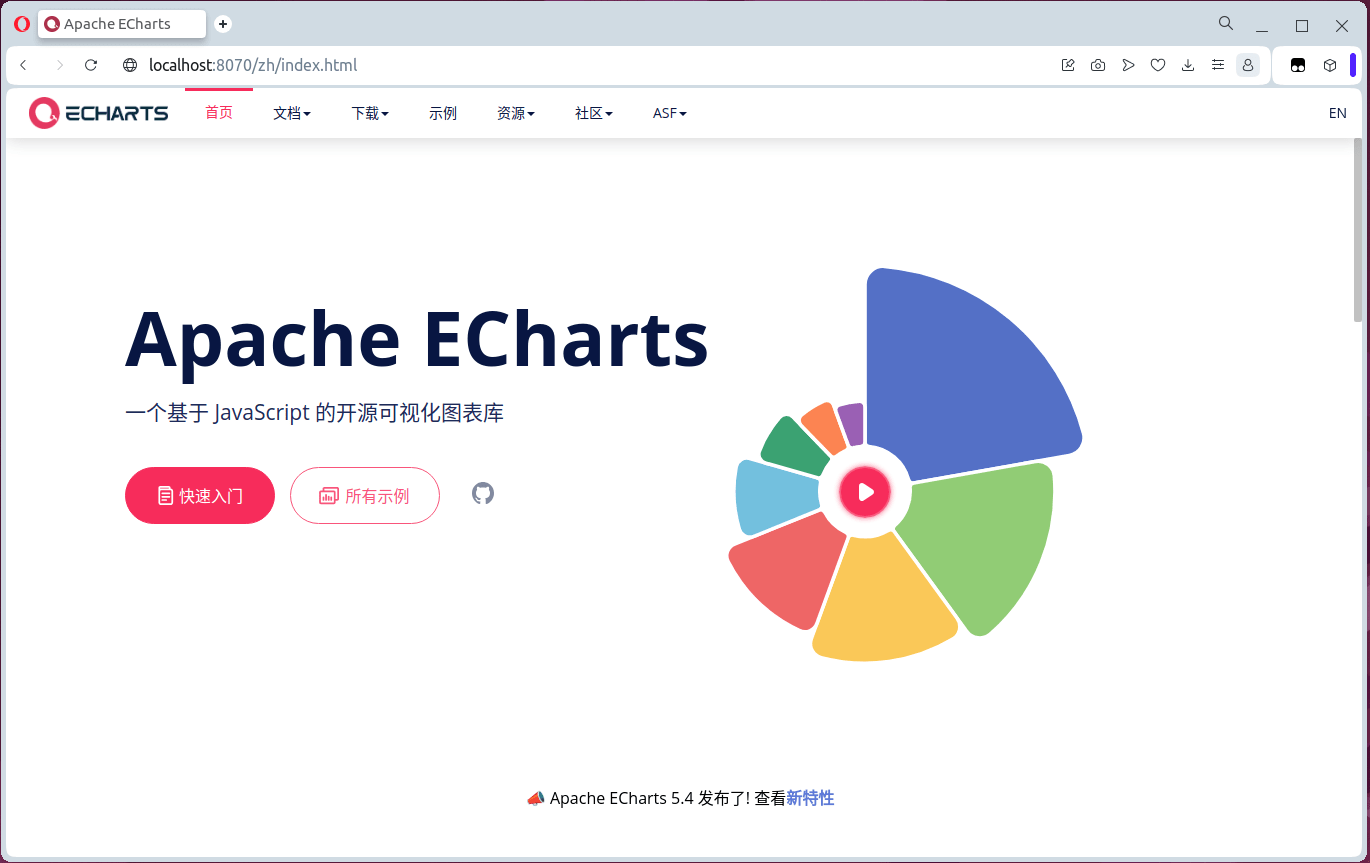This screenshot has width=1370, height=863.
Task: Click the purple pie chart slice
Action: coord(851,423)
